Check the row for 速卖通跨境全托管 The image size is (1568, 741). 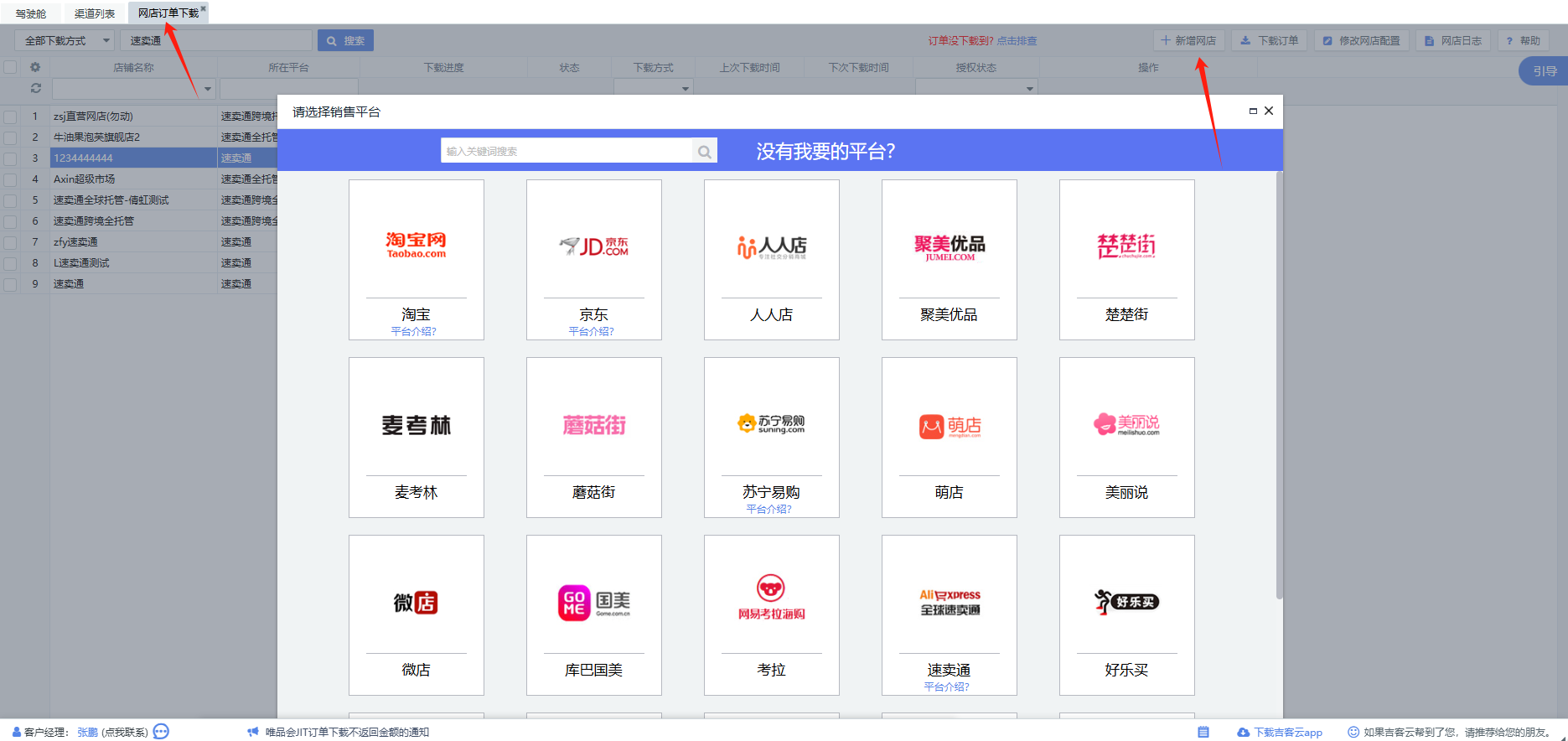pos(10,221)
